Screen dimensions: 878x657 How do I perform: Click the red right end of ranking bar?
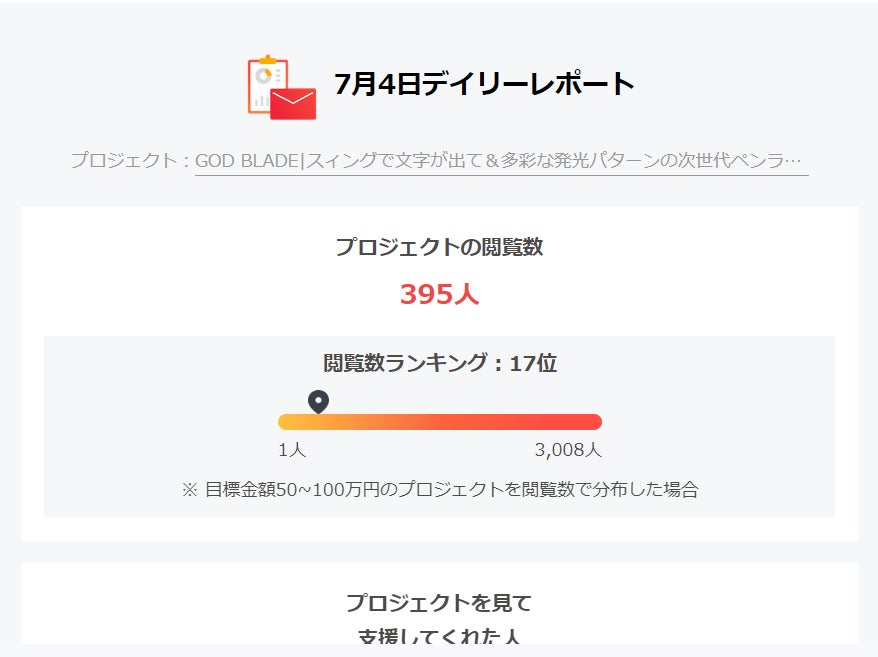pos(592,422)
